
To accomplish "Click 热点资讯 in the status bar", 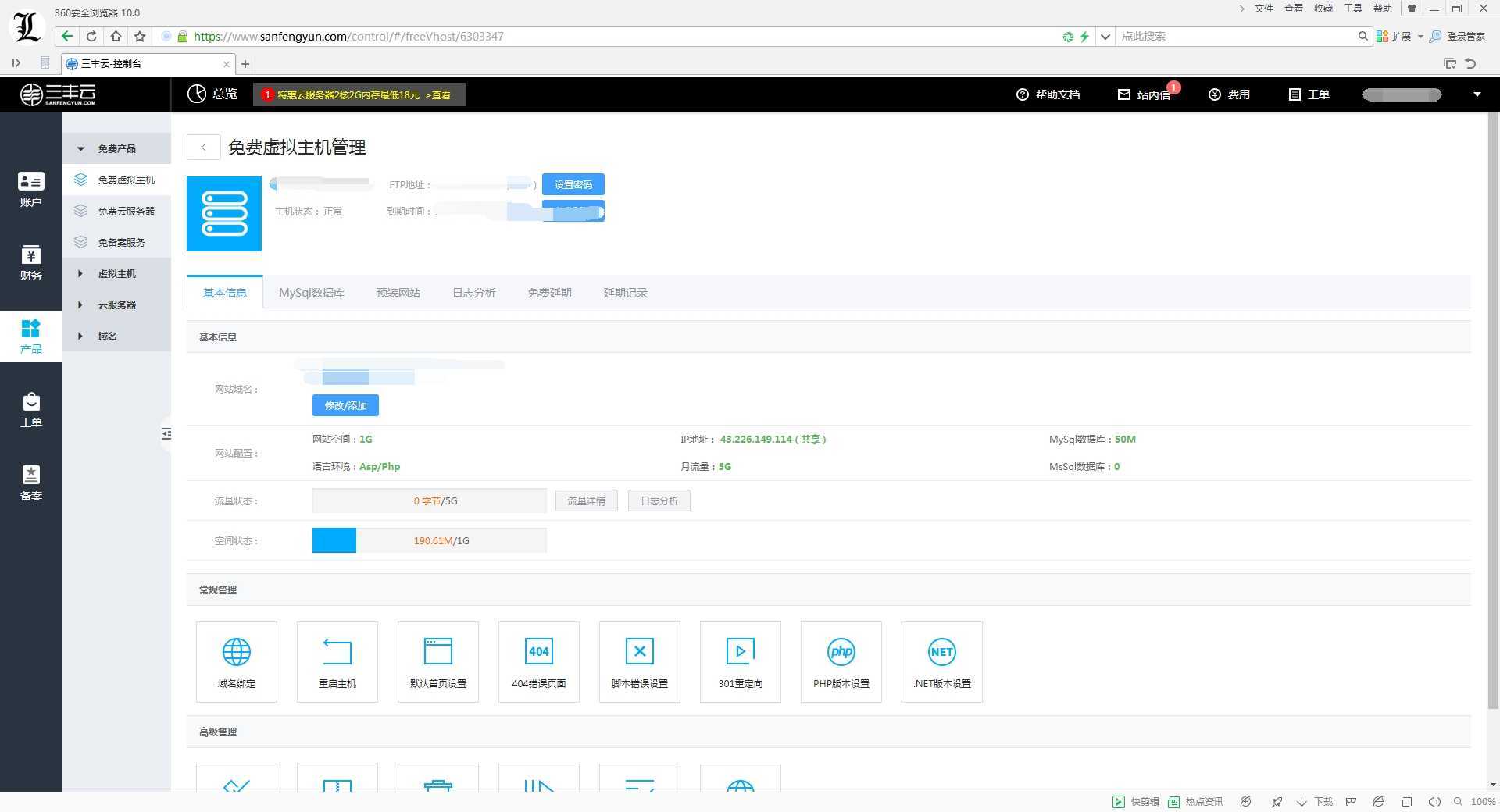I will [1196, 802].
